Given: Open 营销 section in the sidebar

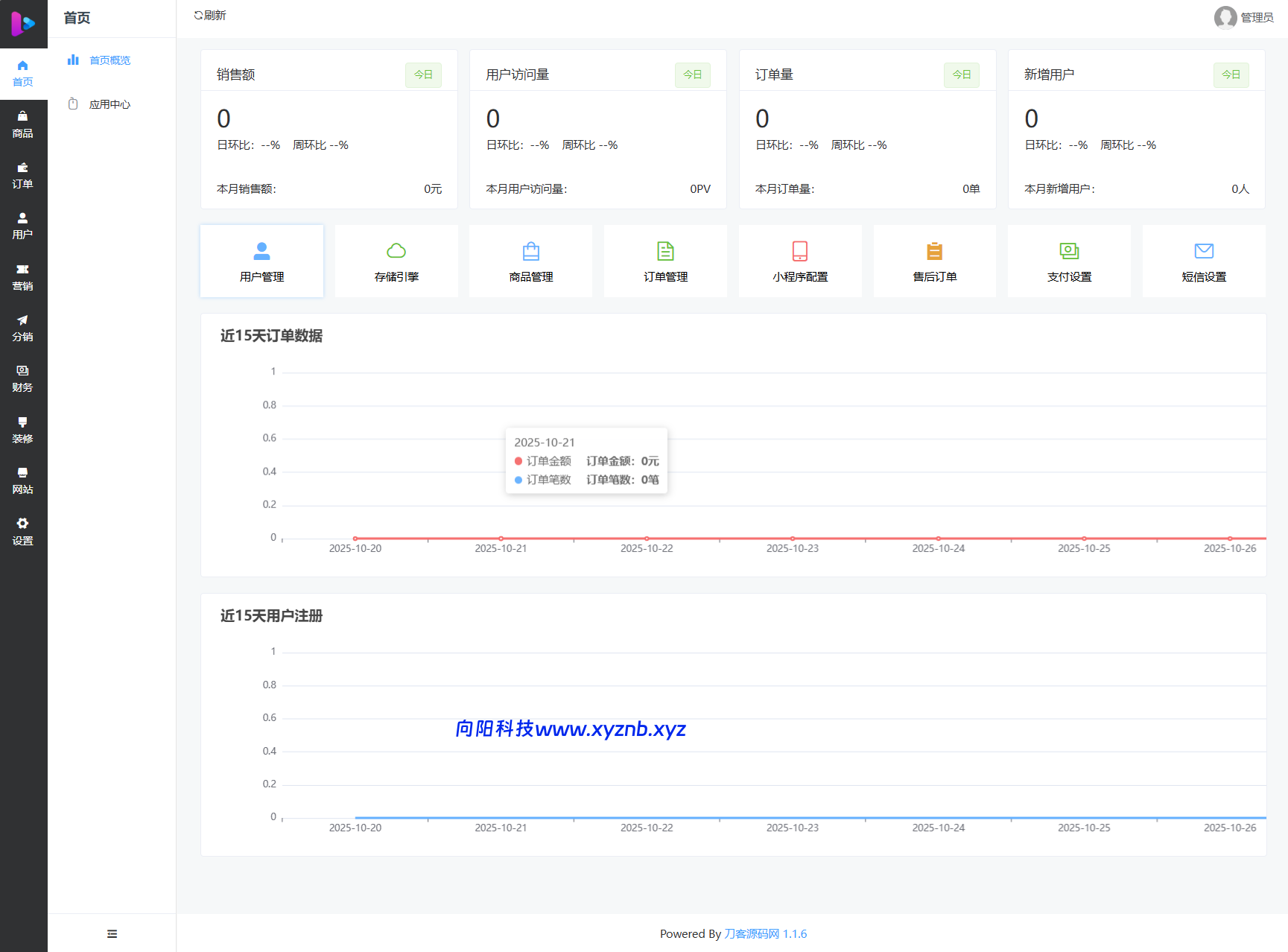Looking at the screenshot, I should pyautogui.click(x=23, y=277).
